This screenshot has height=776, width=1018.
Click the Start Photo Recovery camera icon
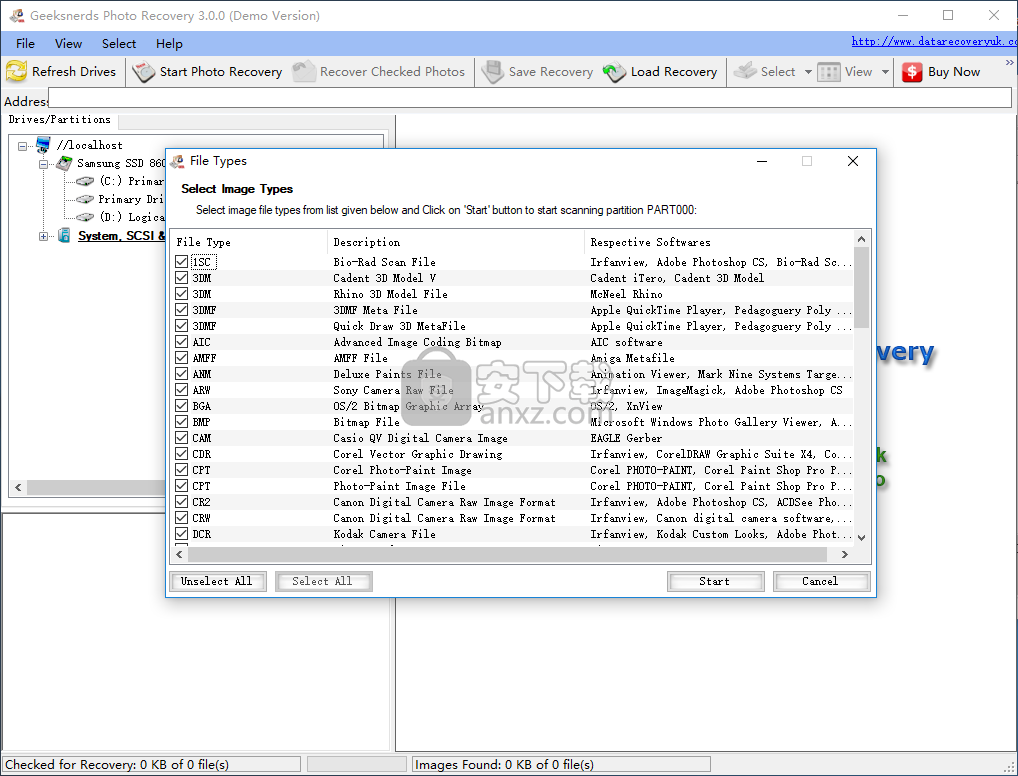pyautogui.click(x=143, y=71)
